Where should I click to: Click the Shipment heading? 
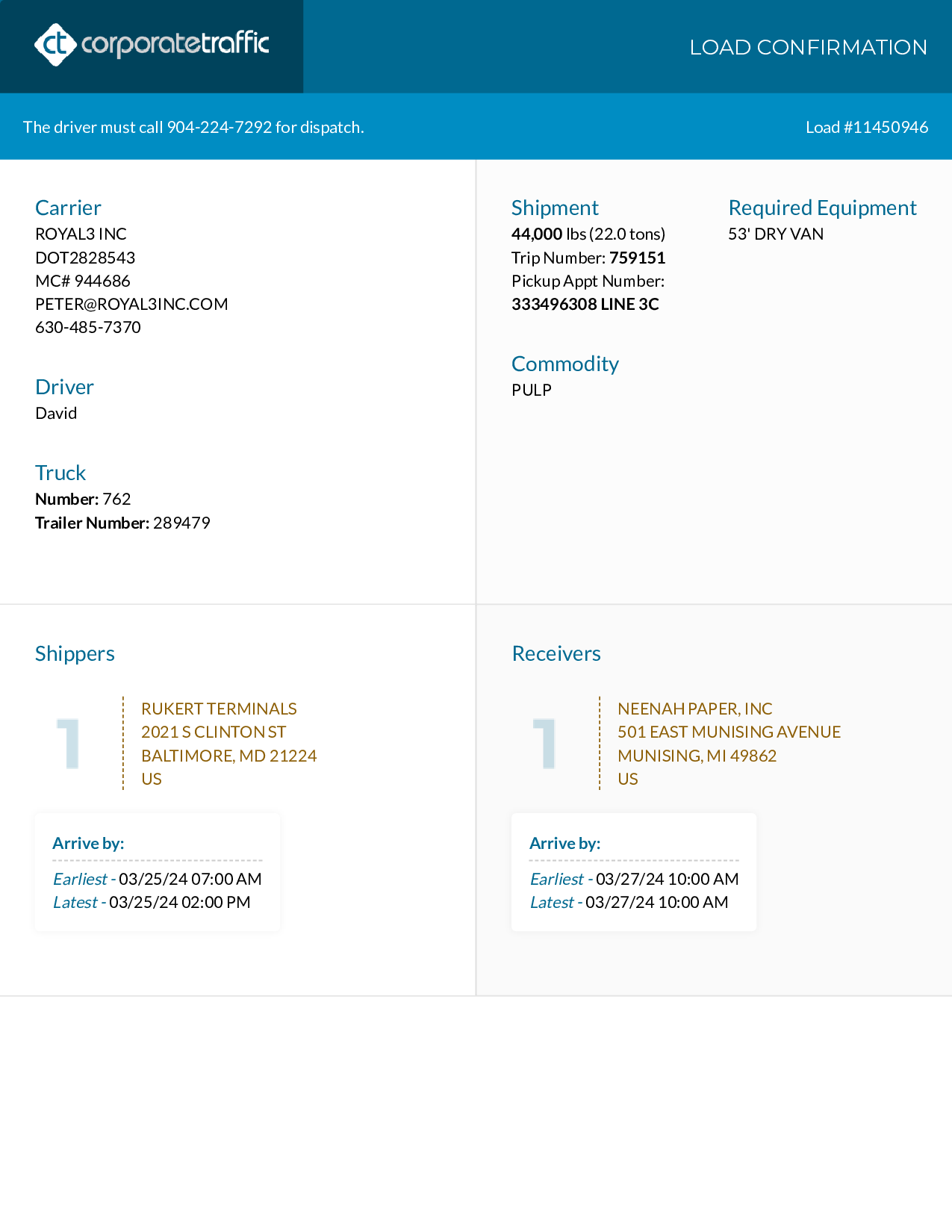point(555,208)
